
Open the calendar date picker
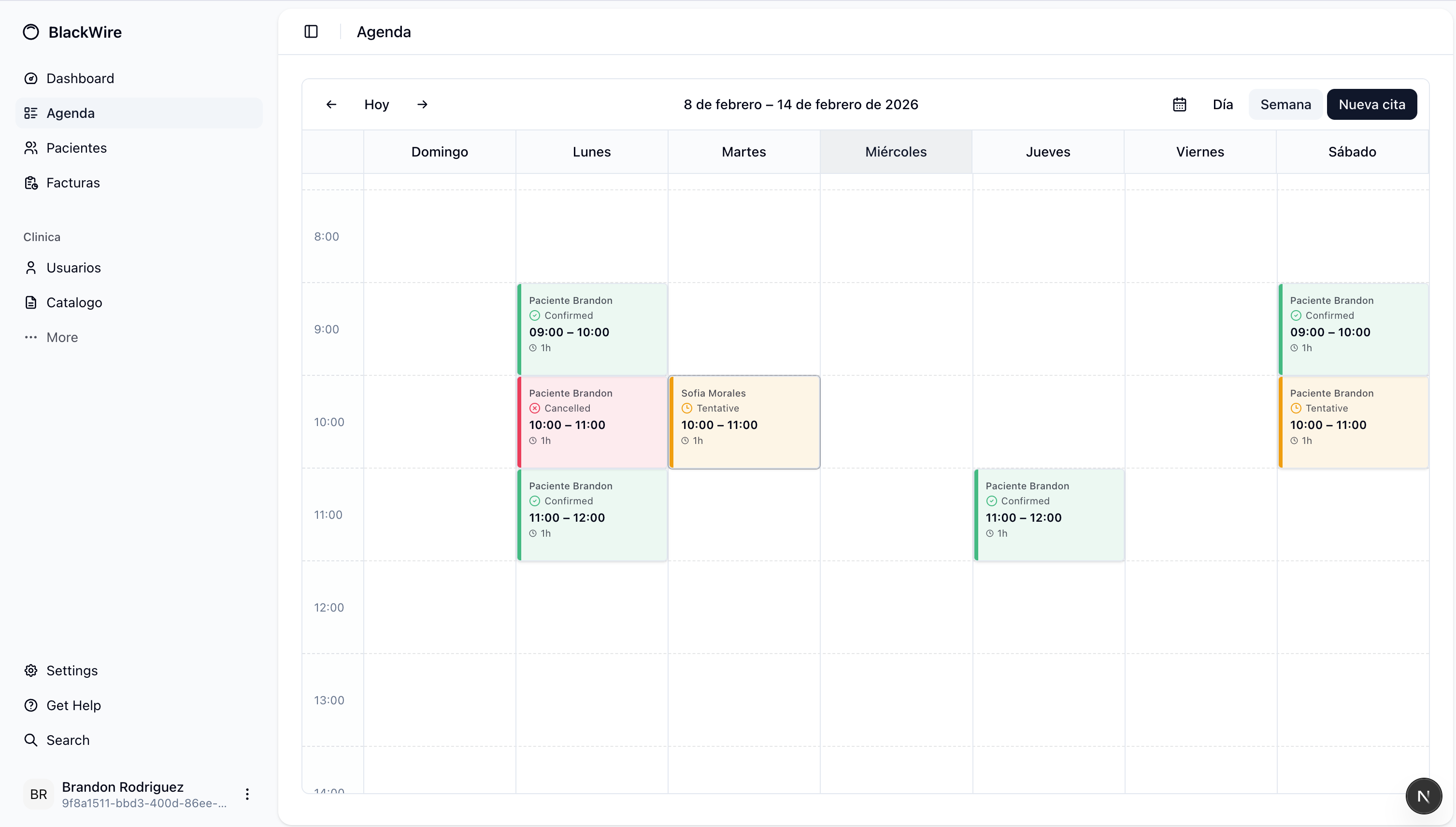pos(1180,104)
